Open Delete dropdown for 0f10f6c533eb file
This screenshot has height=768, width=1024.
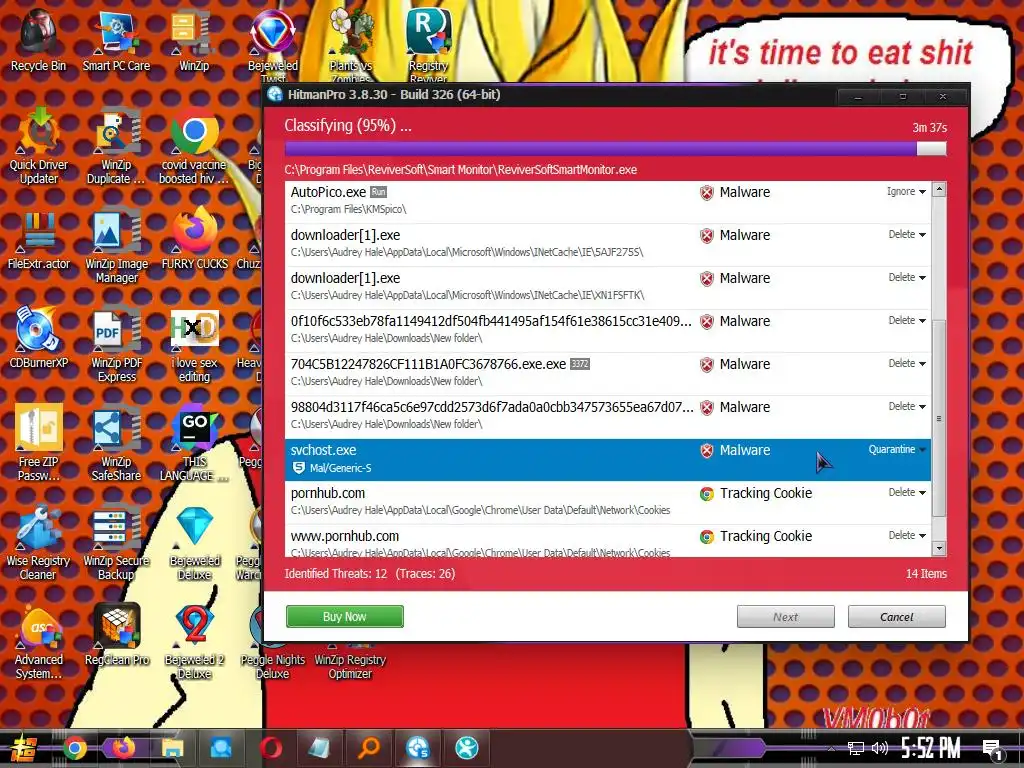click(x=907, y=321)
